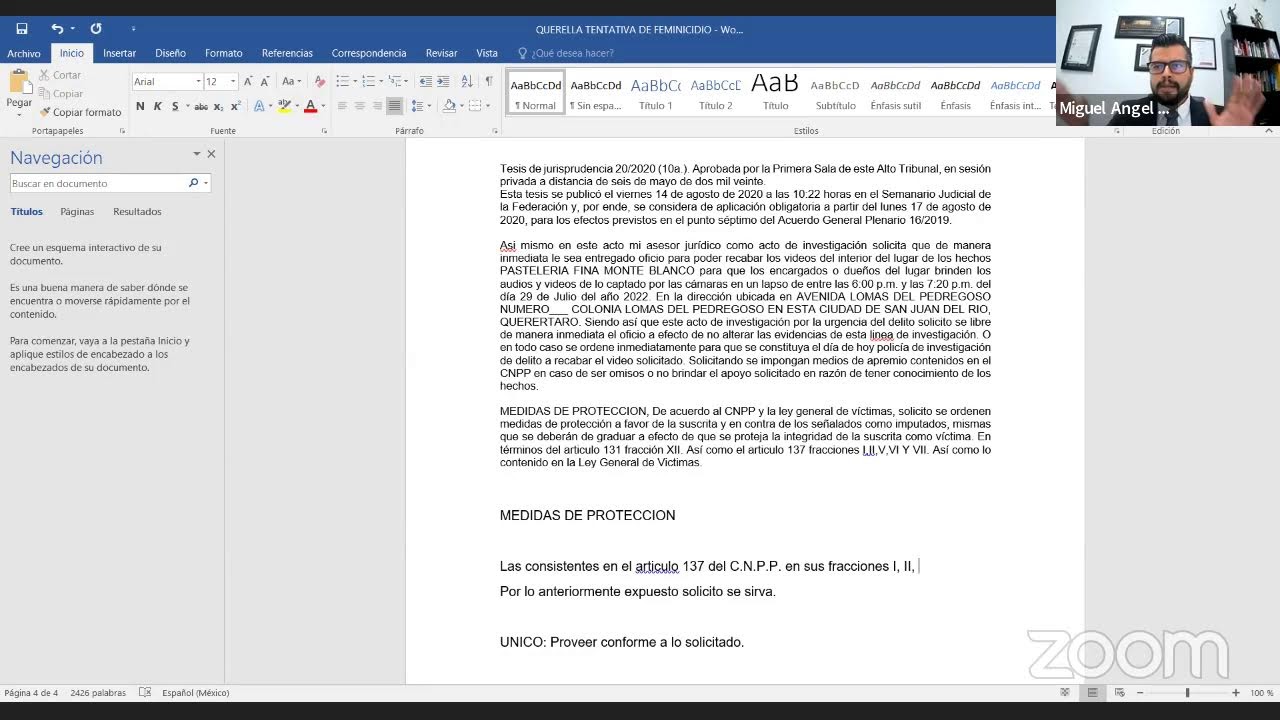
Task: Click the yellow text highlight color
Action: pos(284,106)
